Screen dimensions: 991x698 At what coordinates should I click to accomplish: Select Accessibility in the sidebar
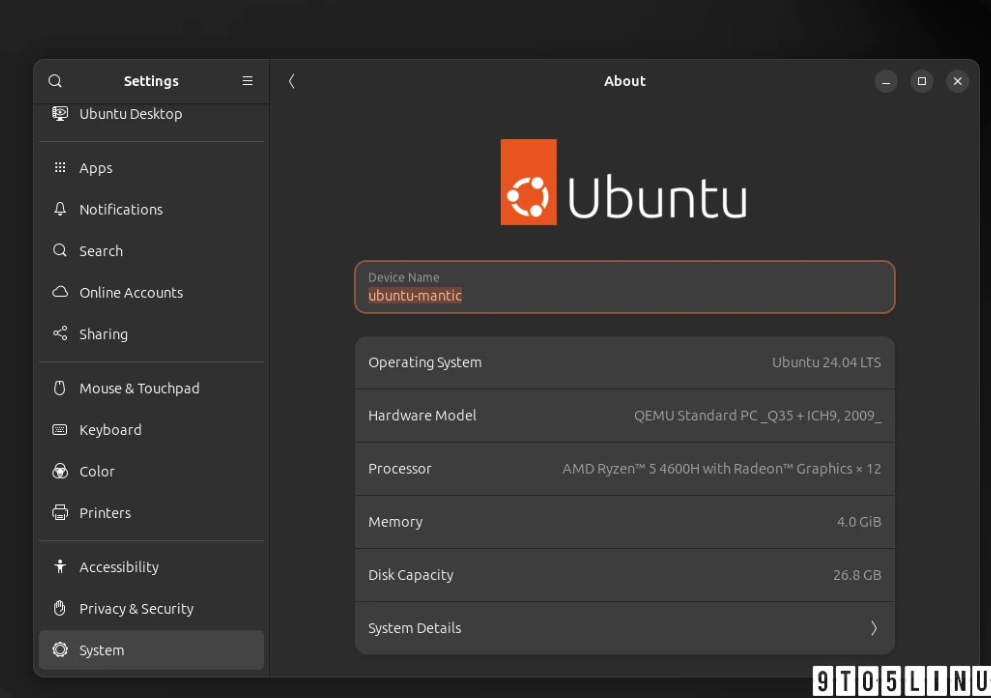(151, 567)
